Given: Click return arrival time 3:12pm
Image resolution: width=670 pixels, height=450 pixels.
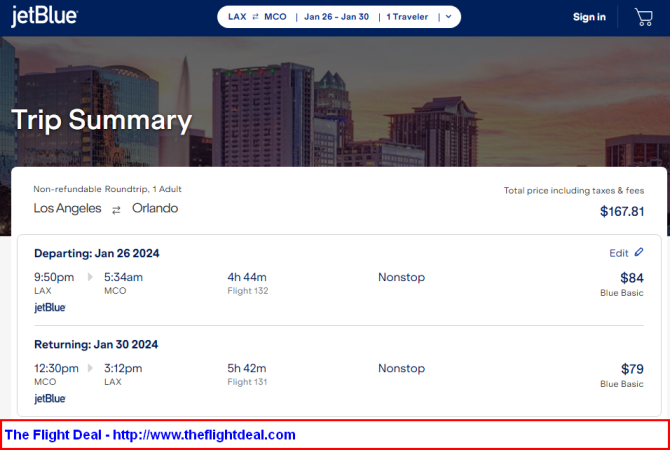Looking at the screenshot, I should click(x=123, y=368).
